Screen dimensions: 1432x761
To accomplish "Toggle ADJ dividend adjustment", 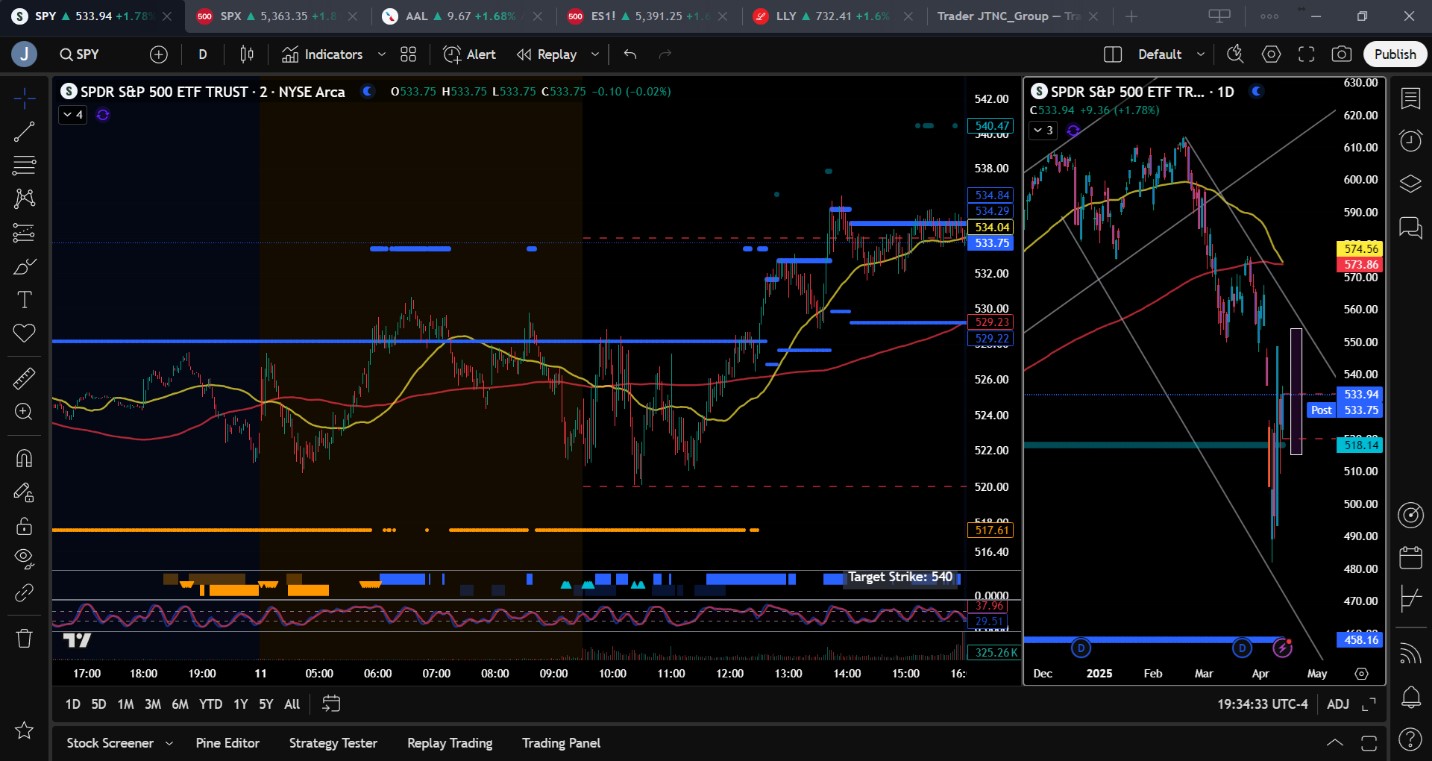I will pos(1338,704).
